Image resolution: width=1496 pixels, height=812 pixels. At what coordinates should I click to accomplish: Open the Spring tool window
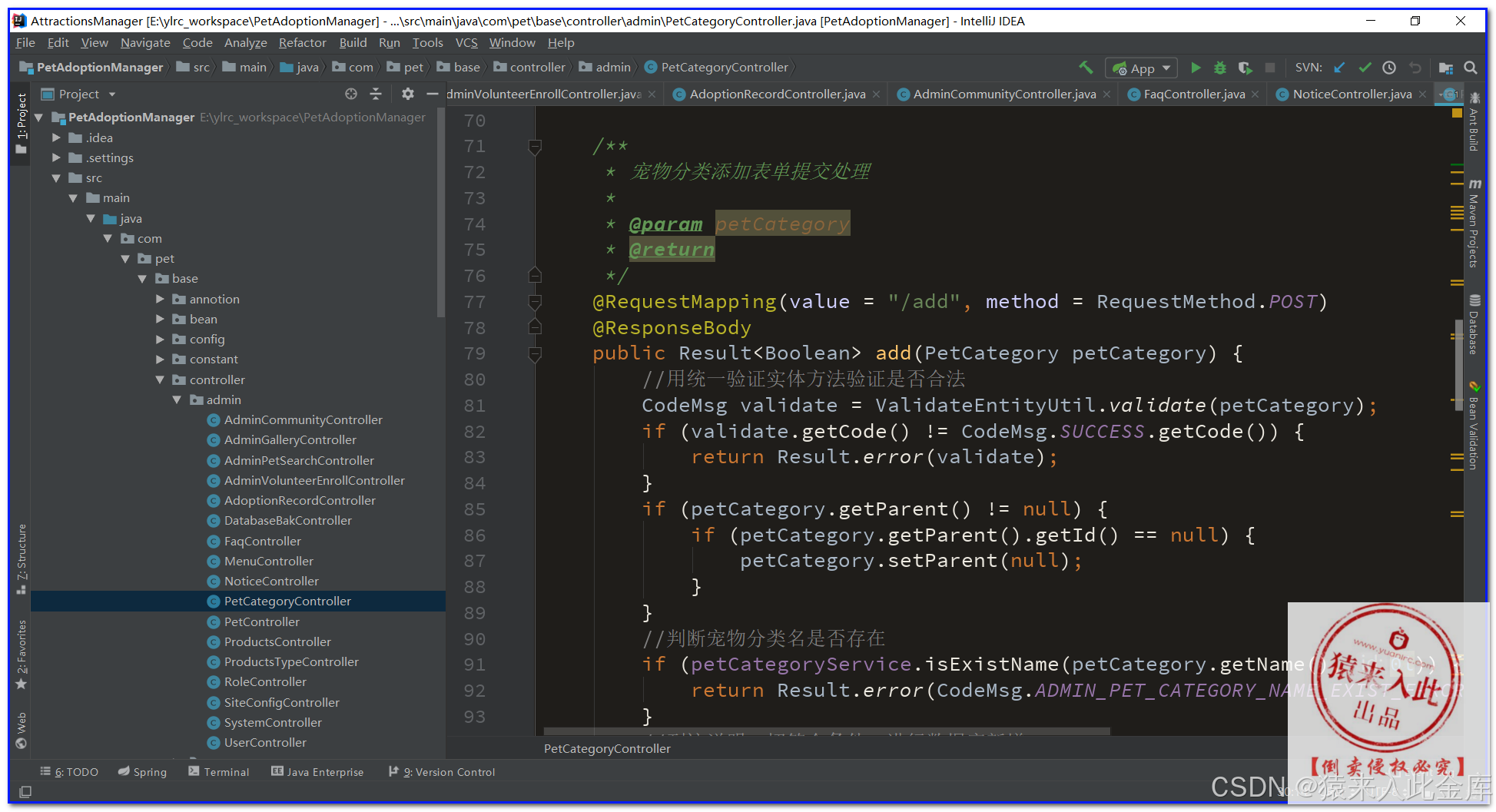pyautogui.click(x=143, y=772)
